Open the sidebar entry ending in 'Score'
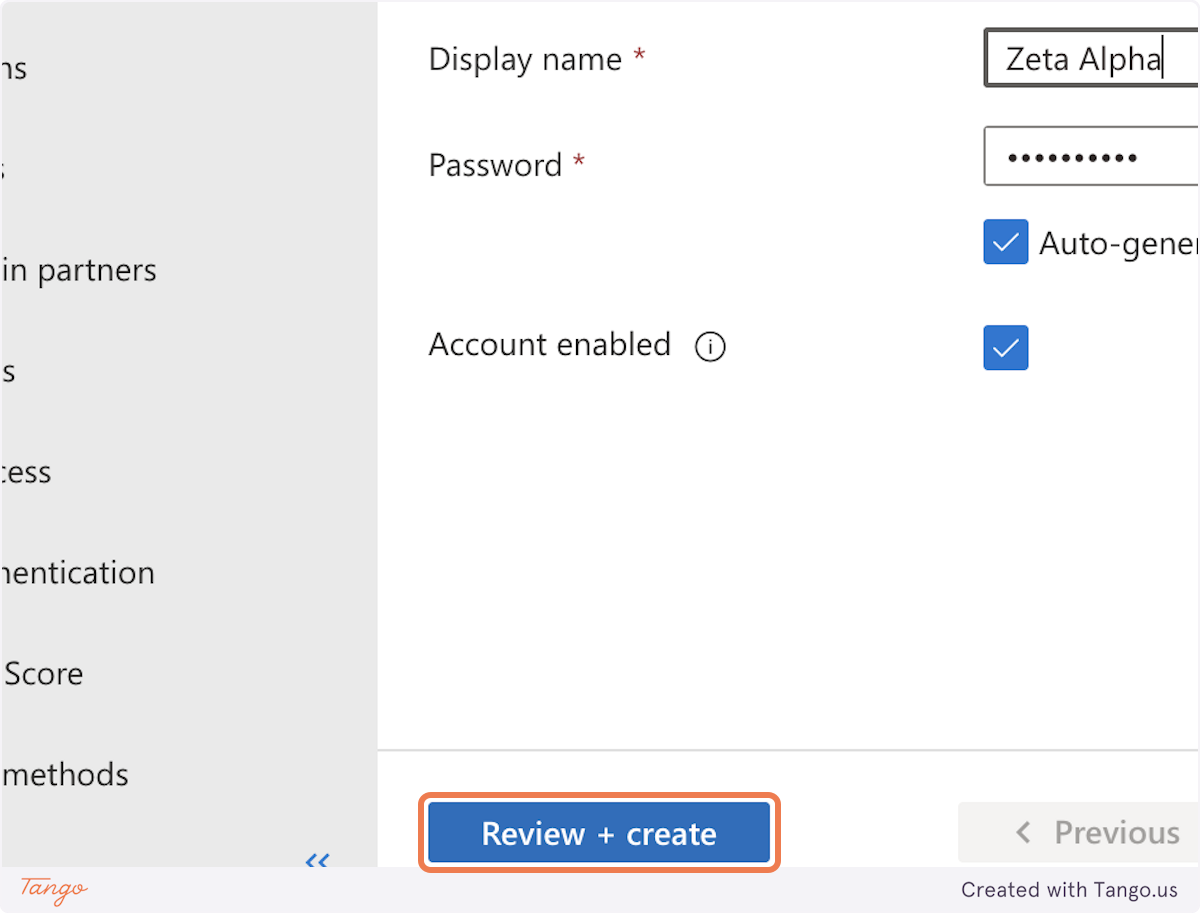Image resolution: width=1200 pixels, height=913 pixels. tap(42, 673)
